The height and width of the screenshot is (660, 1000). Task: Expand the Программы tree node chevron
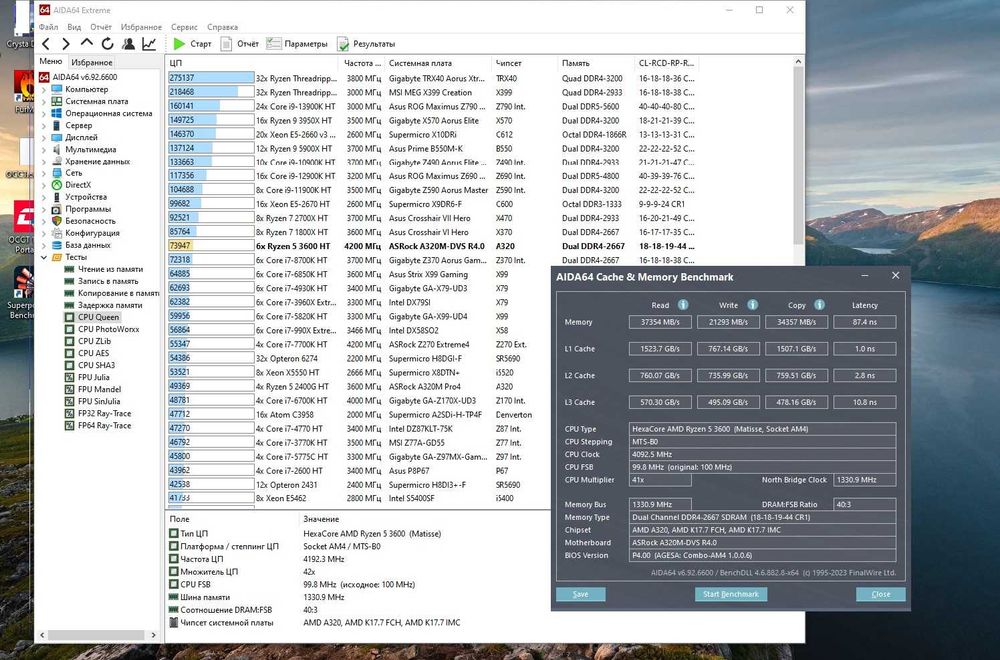tap(44, 210)
